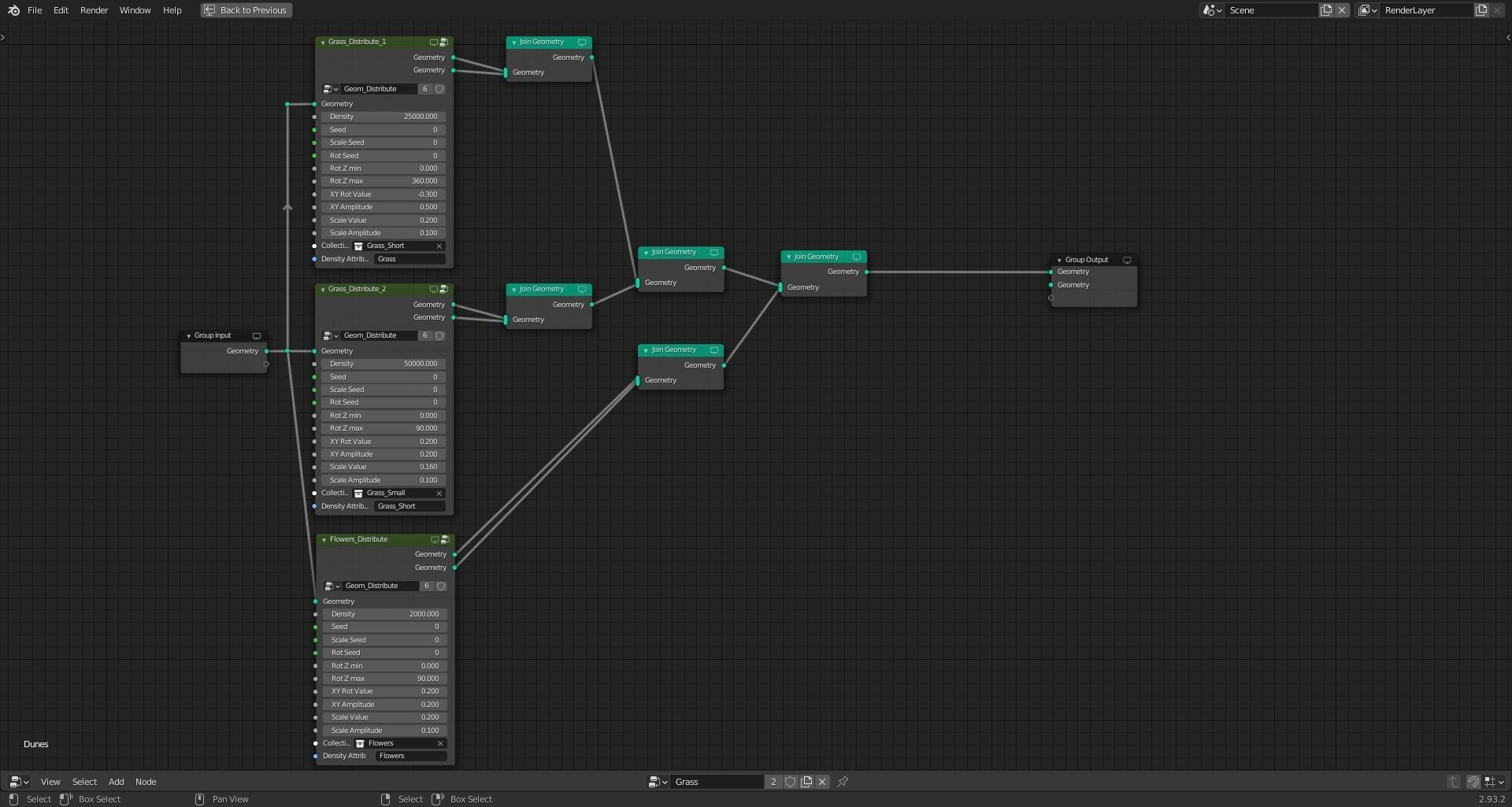Click the user count 6 on Flowers_Distribute

pyautogui.click(x=427, y=586)
